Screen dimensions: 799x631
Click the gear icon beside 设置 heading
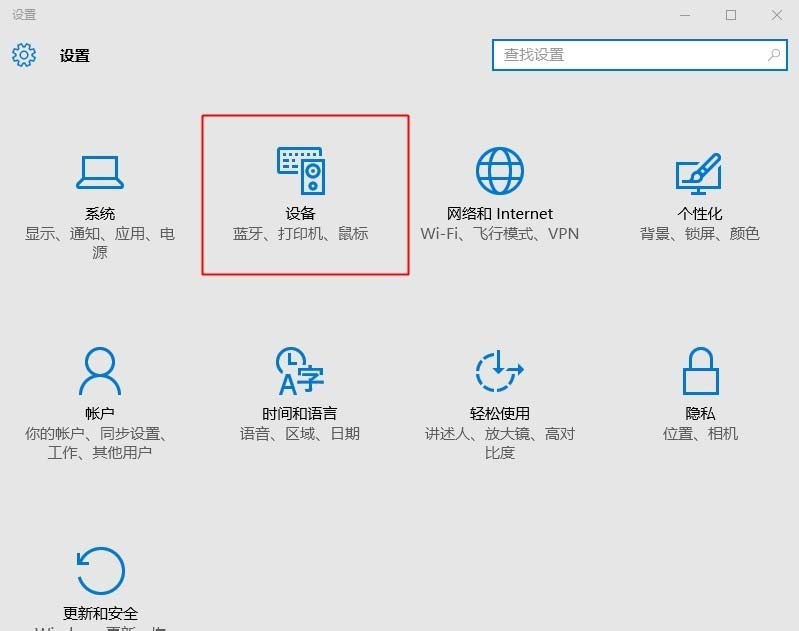24,55
